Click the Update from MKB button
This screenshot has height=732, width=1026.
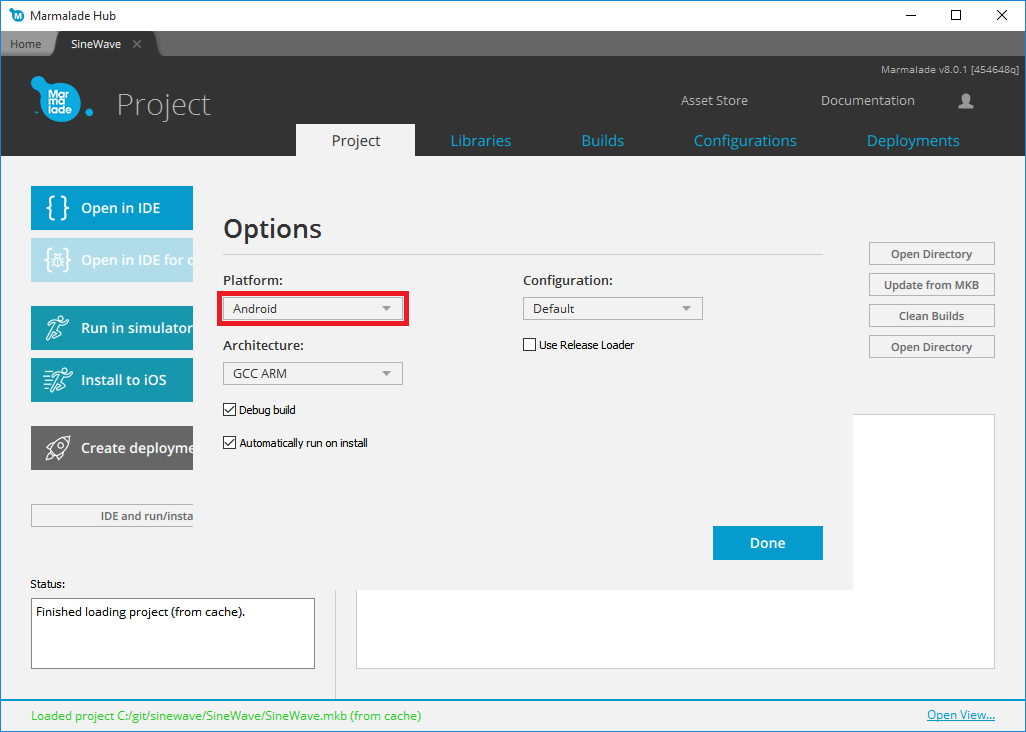931,284
